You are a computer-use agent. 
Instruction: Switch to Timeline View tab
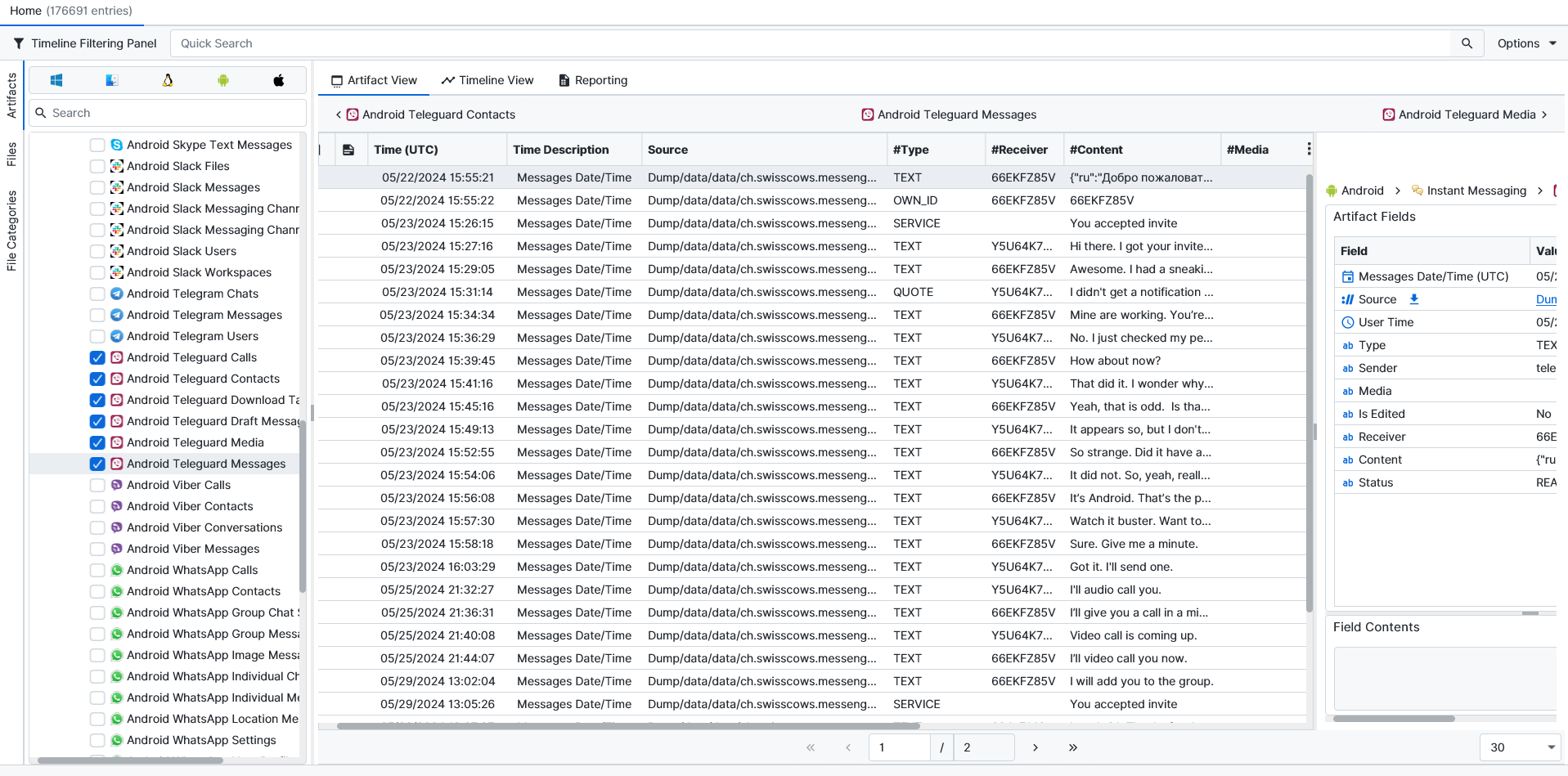coord(487,80)
